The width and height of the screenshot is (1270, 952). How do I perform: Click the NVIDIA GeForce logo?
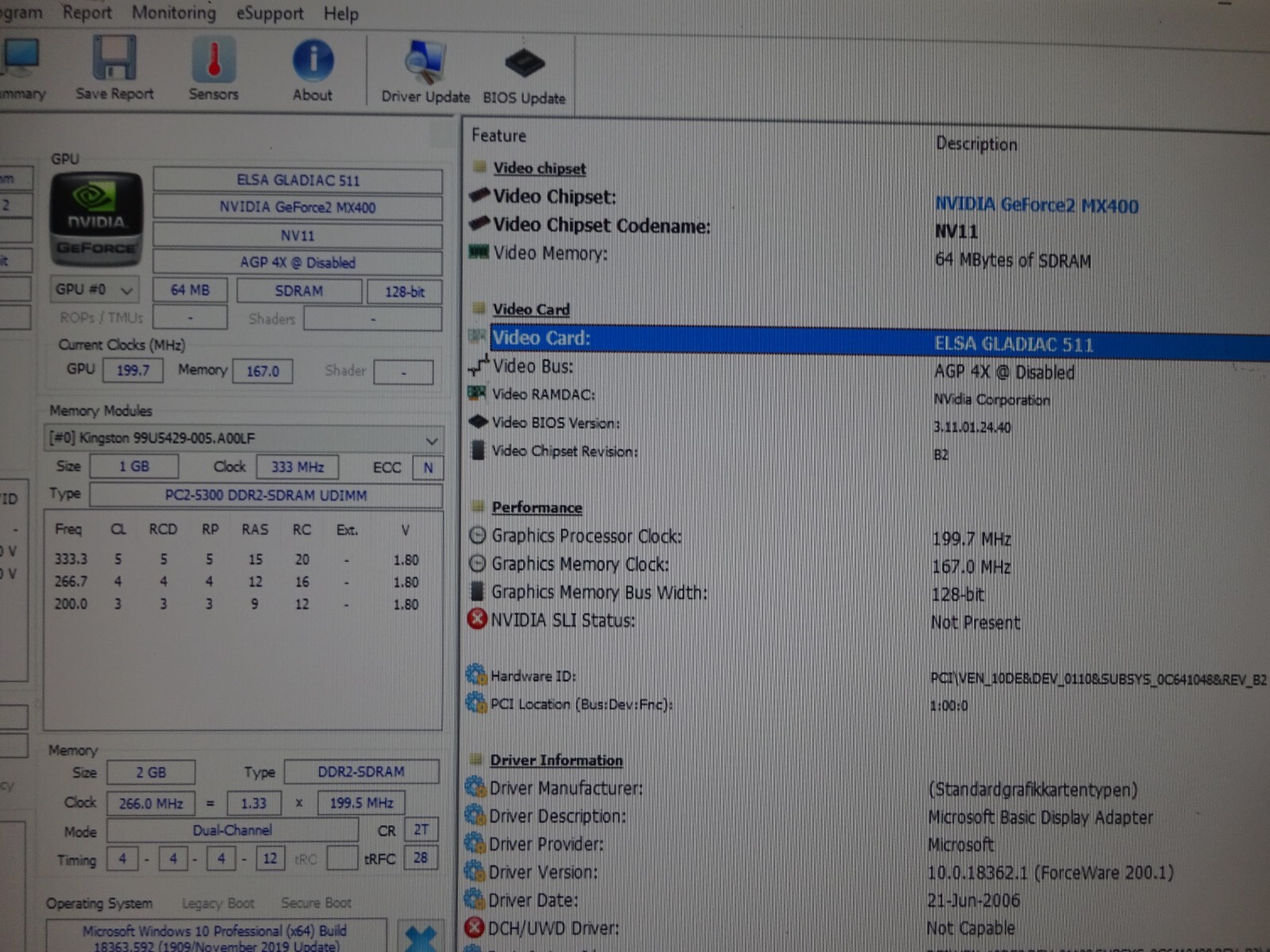[x=96, y=220]
